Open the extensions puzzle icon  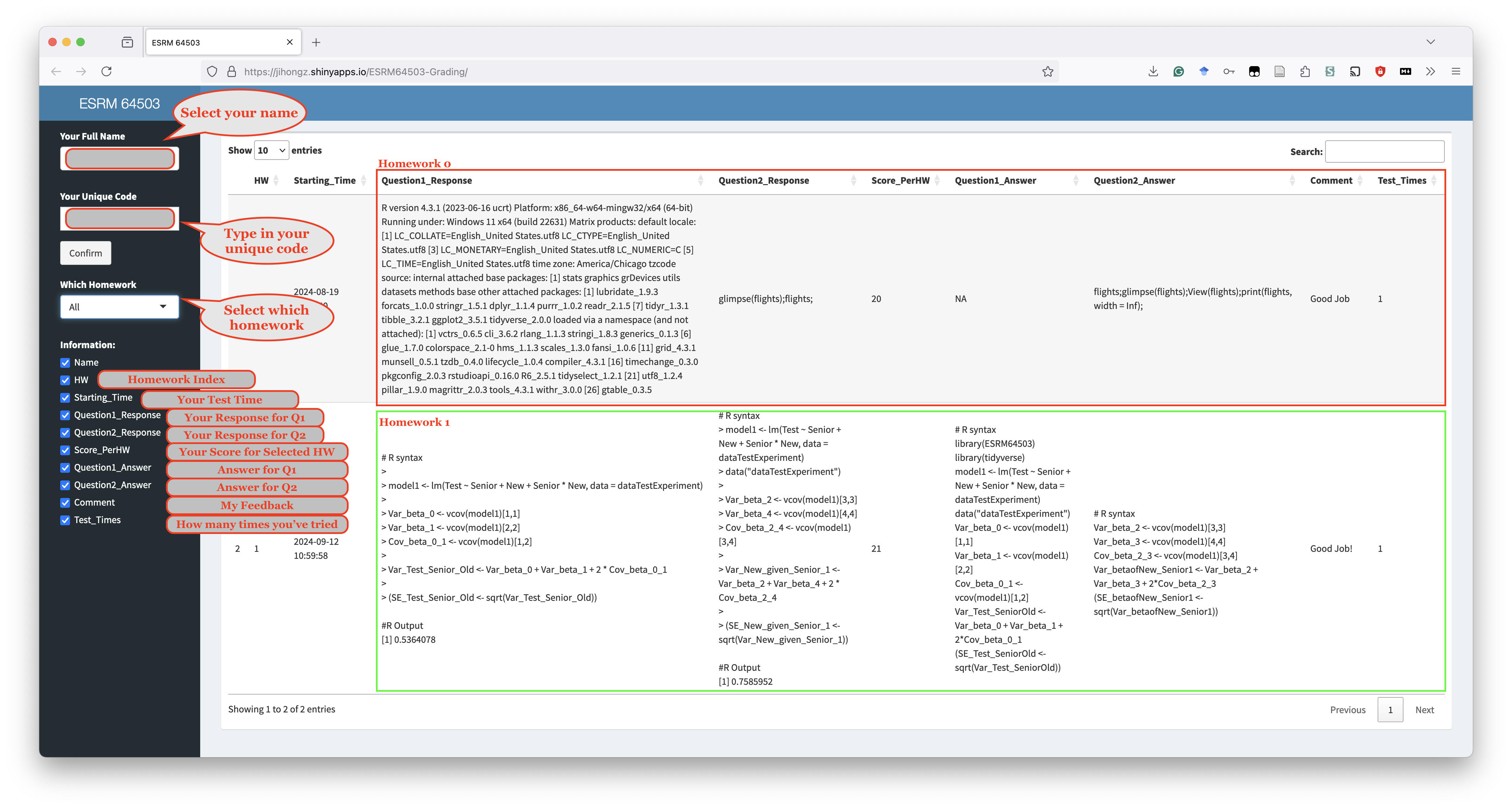point(1305,72)
